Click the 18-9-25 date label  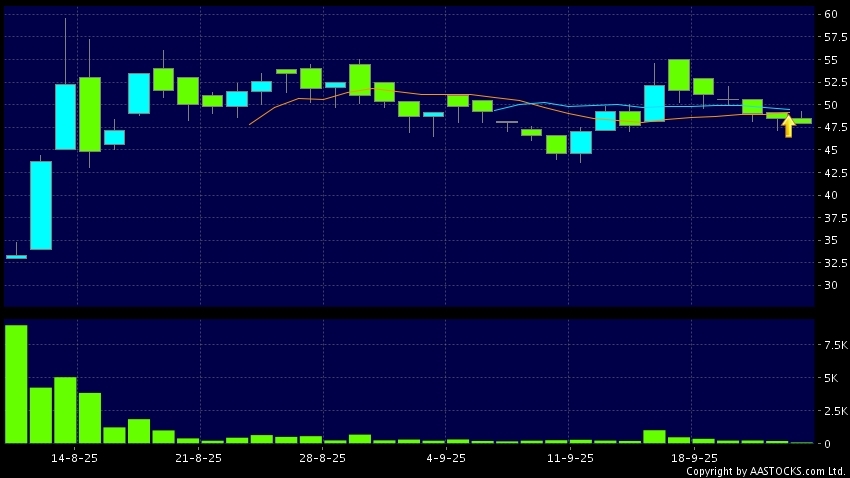coord(694,458)
